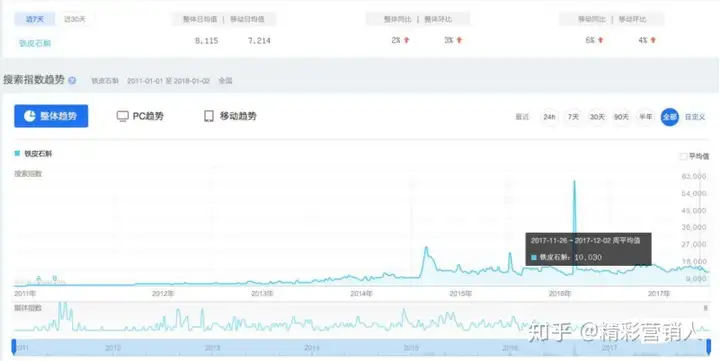Open the help icon beside 搜索指数趋势
The width and height of the screenshot is (720, 361).
[72, 80]
